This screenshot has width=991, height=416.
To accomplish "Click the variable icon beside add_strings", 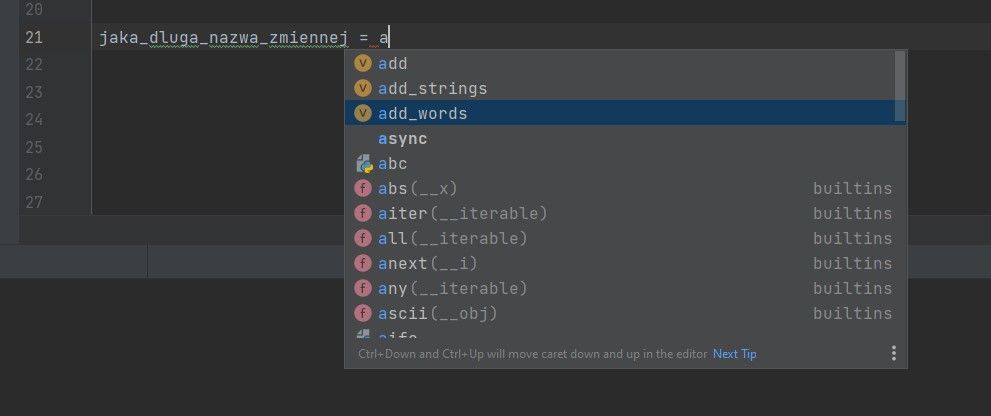I will click(x=362, y=88).
